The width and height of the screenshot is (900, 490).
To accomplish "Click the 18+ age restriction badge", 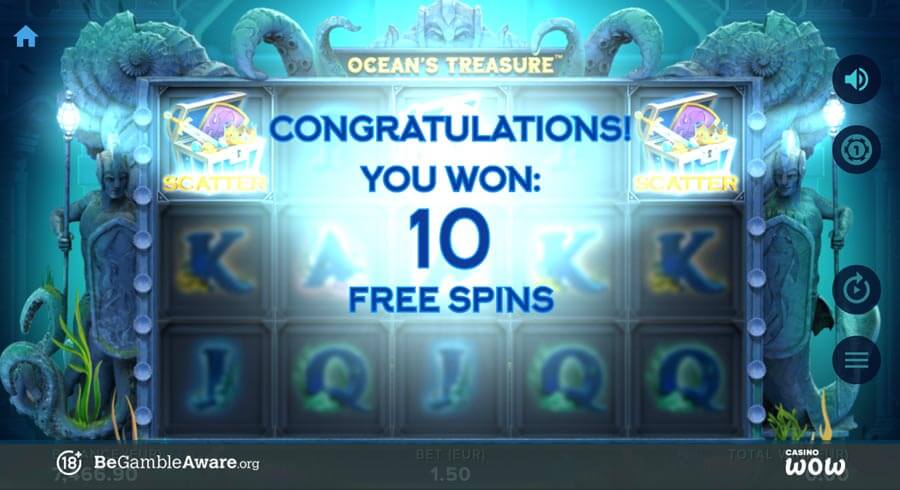I will point(69,462).
